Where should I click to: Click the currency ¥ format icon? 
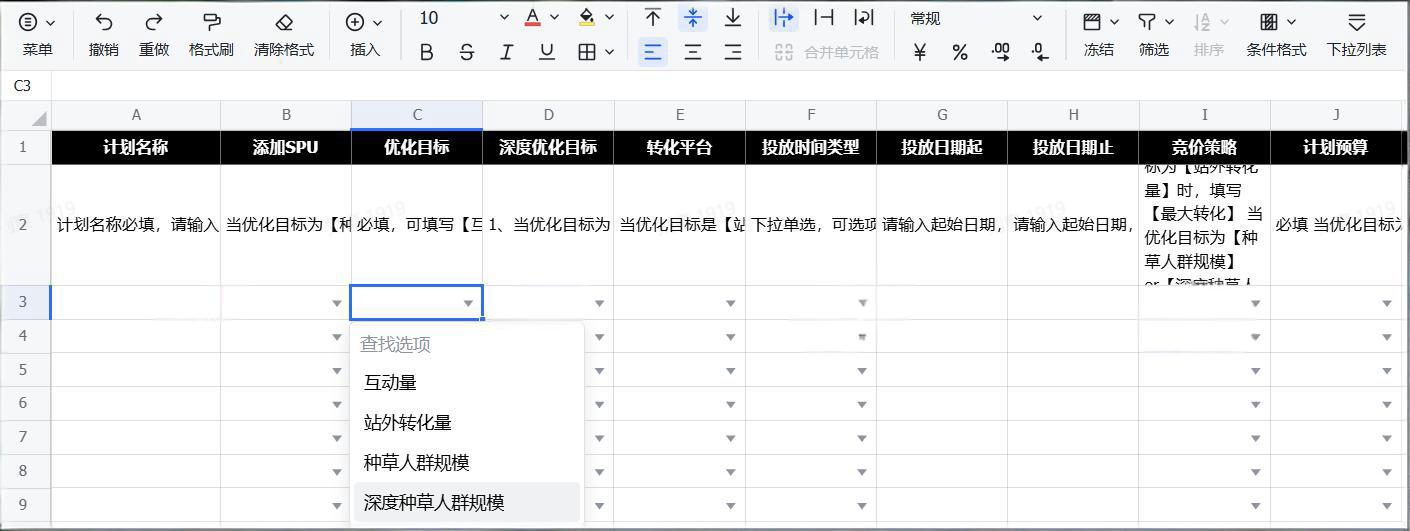(x=920, y=53)
